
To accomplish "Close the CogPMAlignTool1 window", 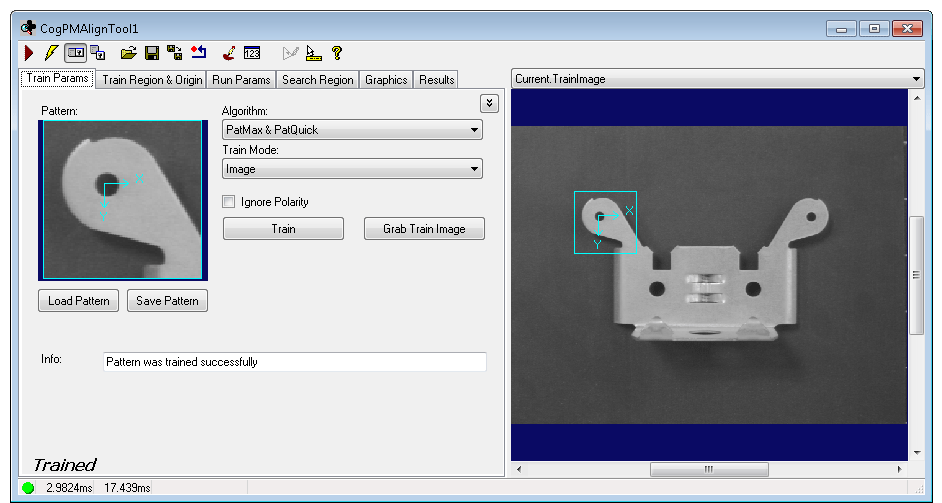I will pyautogui.click(x=908, y=29).
